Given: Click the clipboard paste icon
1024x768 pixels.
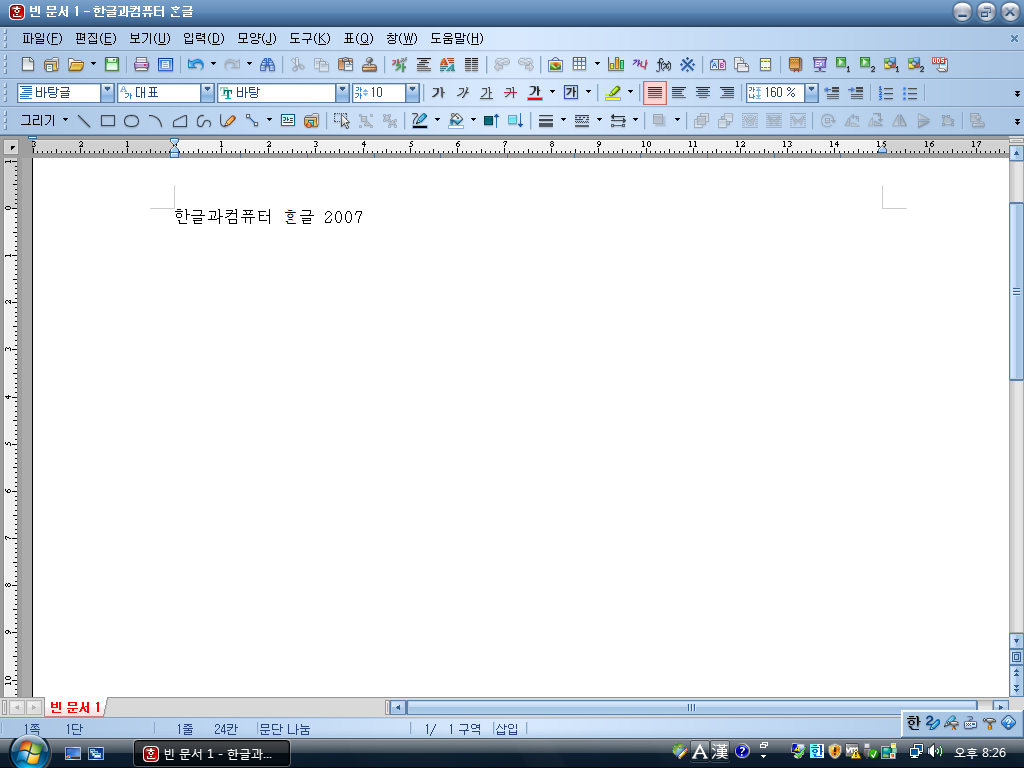Looking at the screenshot, I should (x=345, y=64).
